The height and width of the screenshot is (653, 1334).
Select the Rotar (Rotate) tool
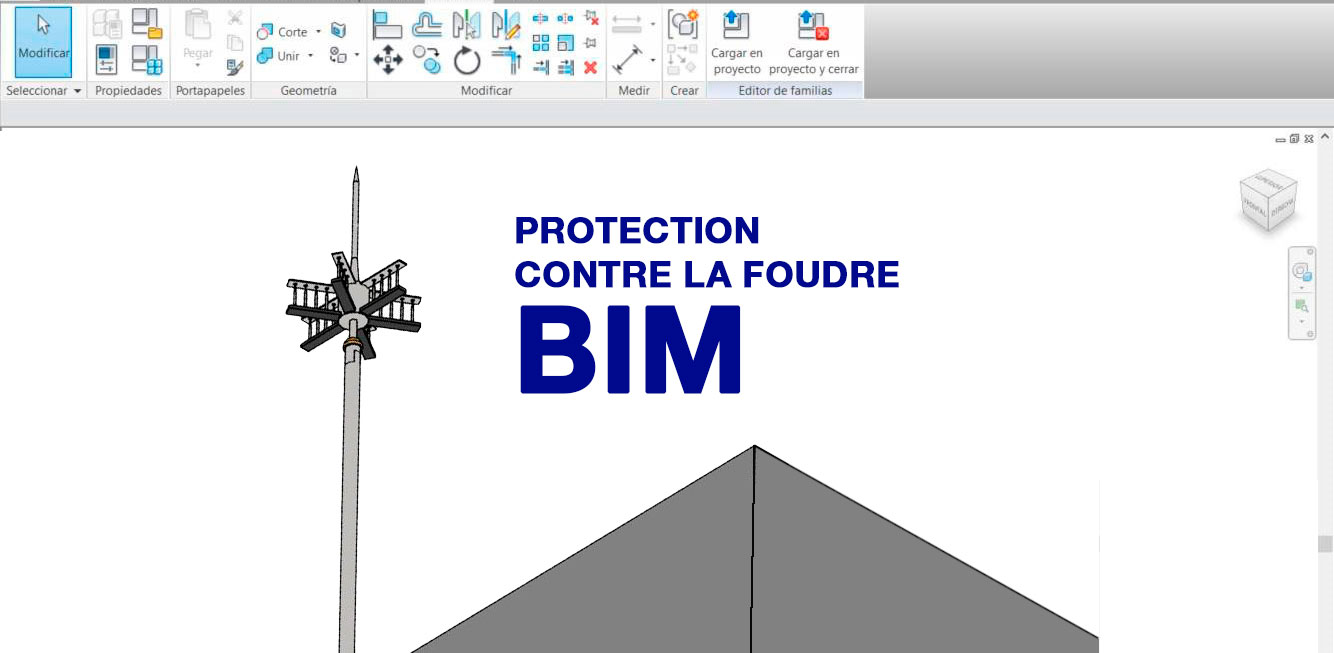pyautogui.click(x=467, y=60)
